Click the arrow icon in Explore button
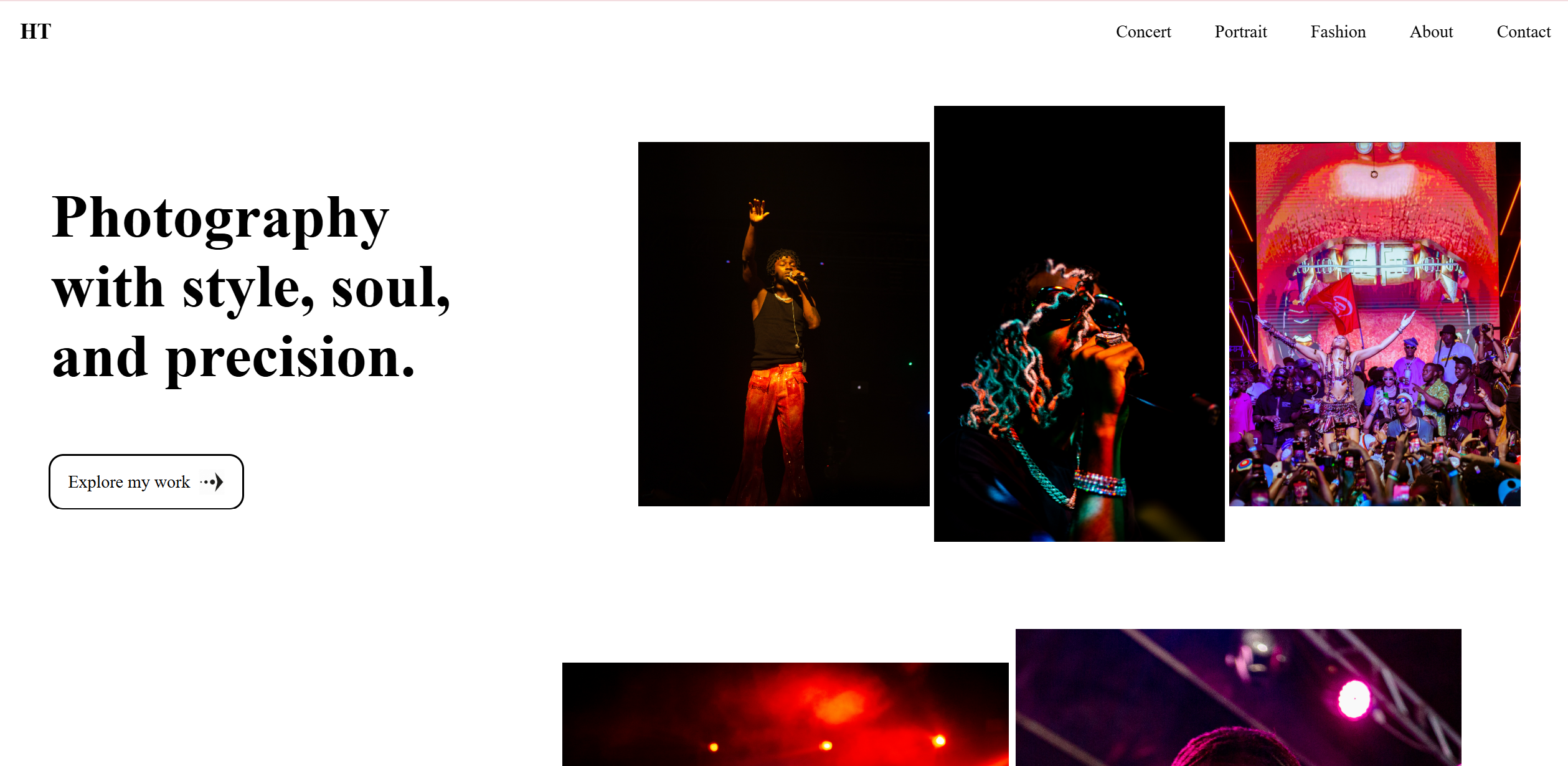Viewport: 1568px width, 766px height. [x=212, y=482]
